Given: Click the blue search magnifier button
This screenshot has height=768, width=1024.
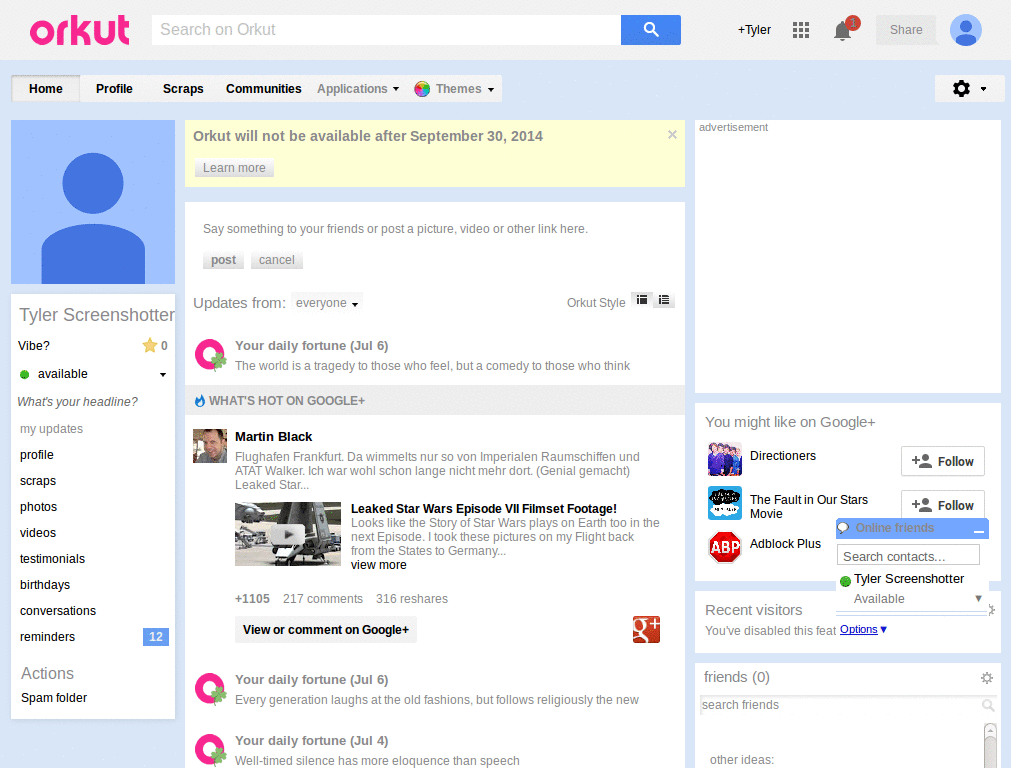Looking at the screenshot, I should (650, 30).
